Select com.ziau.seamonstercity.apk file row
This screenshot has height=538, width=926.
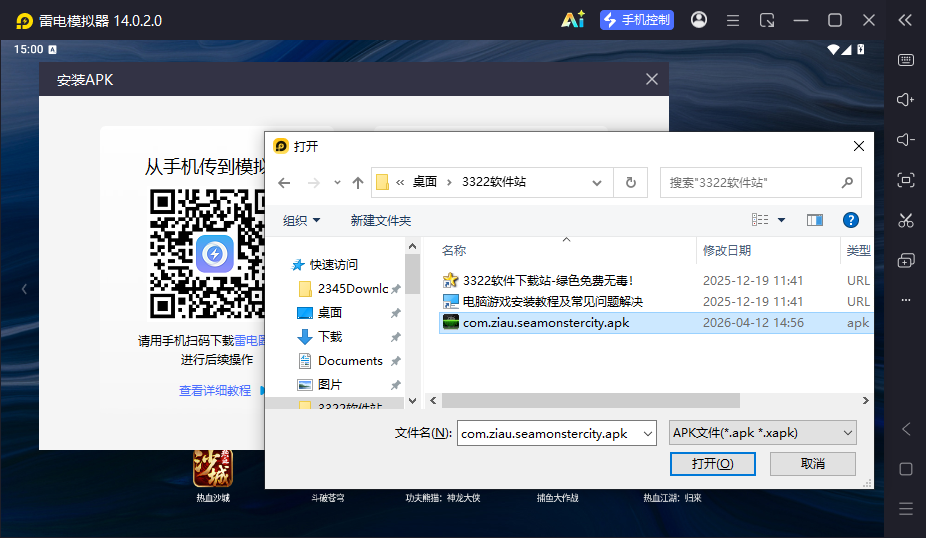[656, 323]
